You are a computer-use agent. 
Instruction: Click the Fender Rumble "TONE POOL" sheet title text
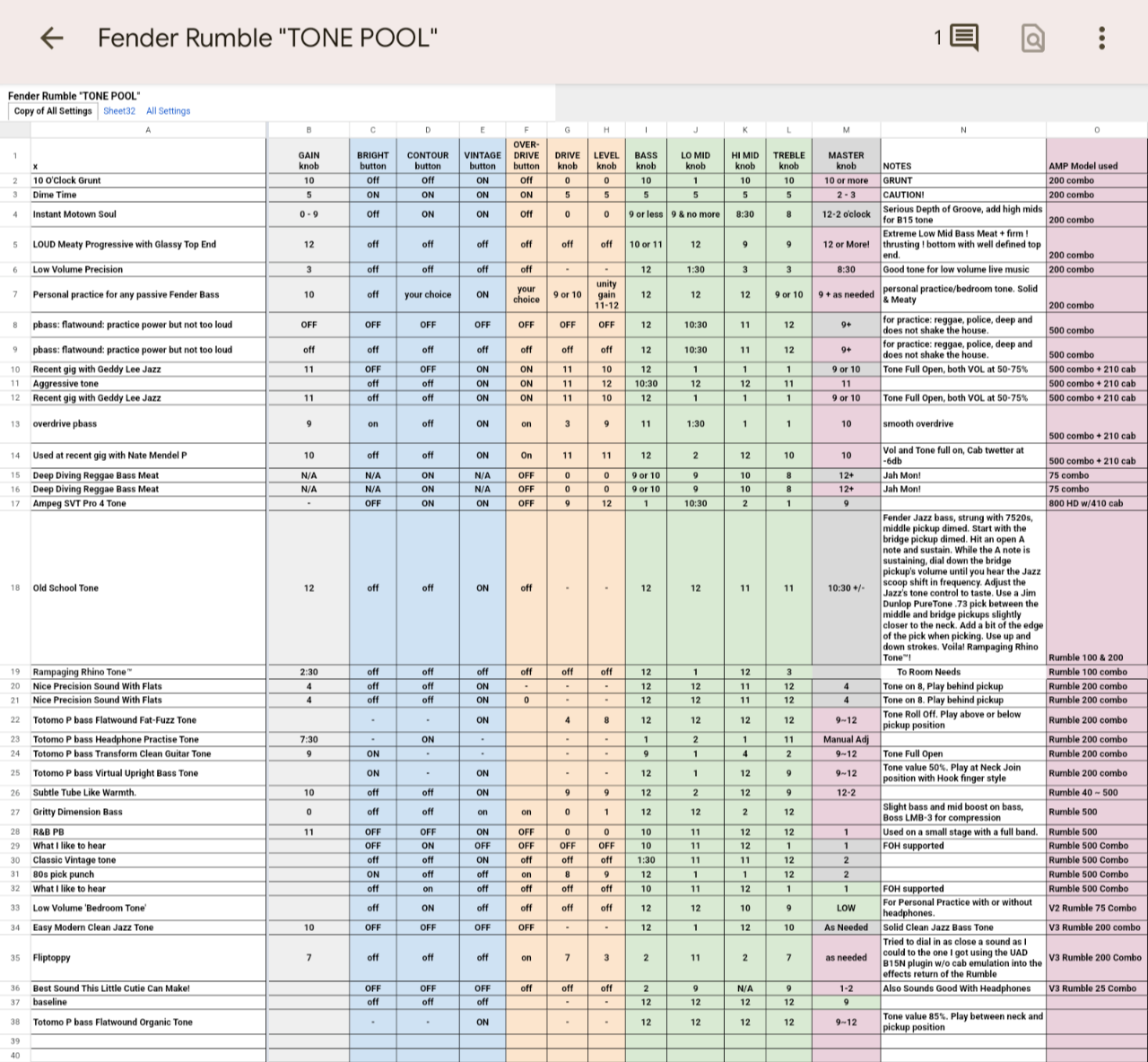click(x=74, y=96)
